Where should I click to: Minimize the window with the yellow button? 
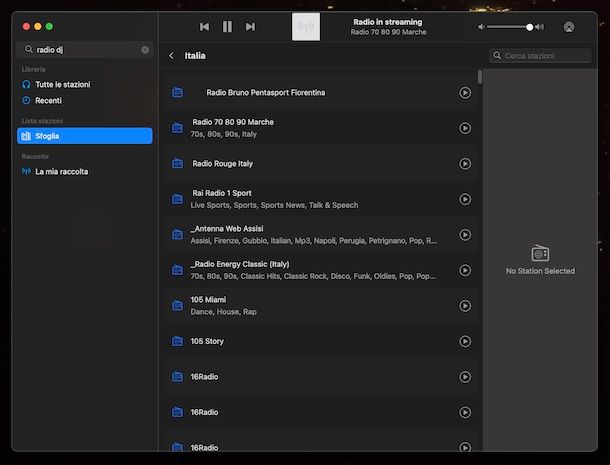[38, 26]
